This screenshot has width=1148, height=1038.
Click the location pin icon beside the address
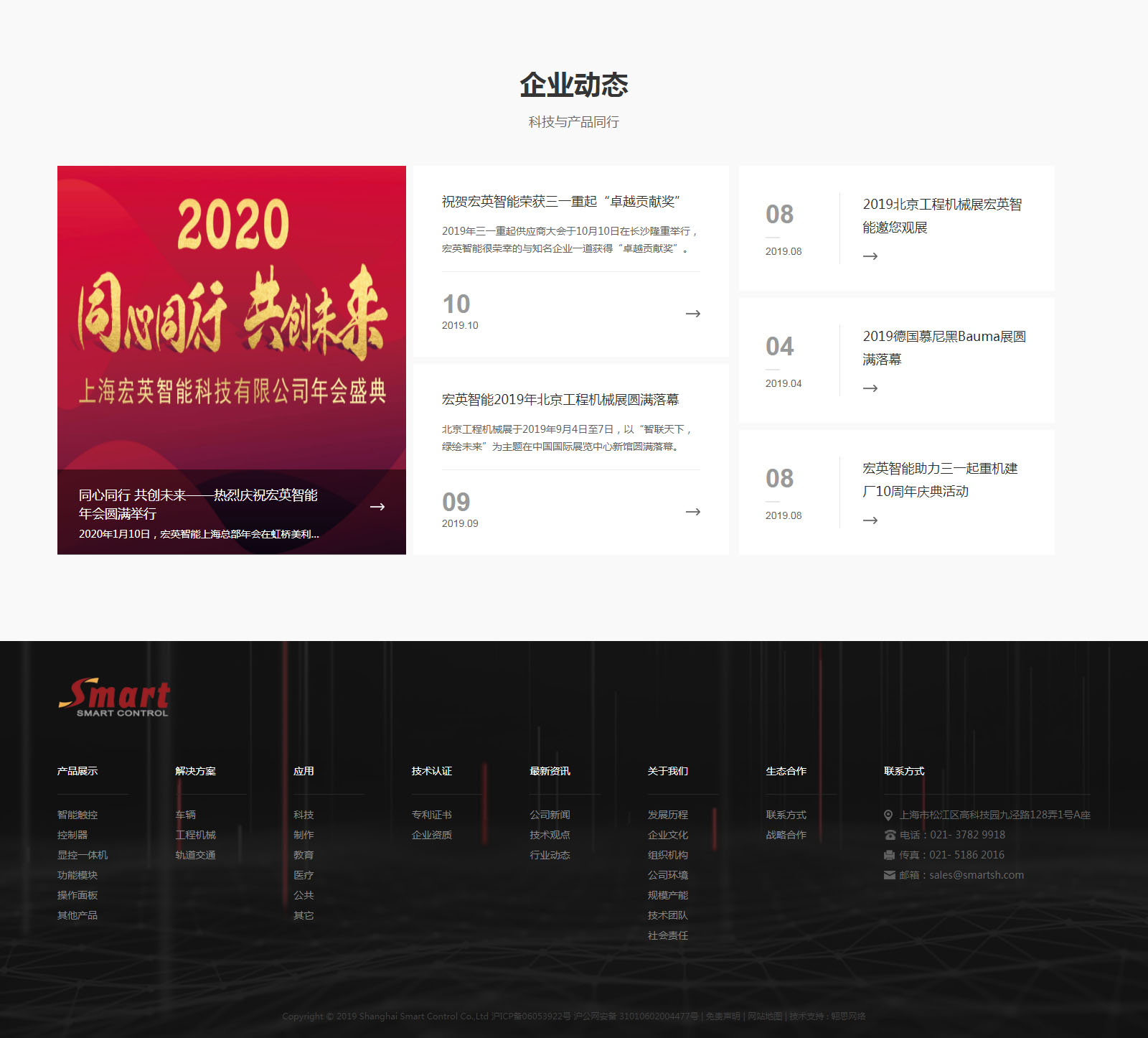coord(888,815)
